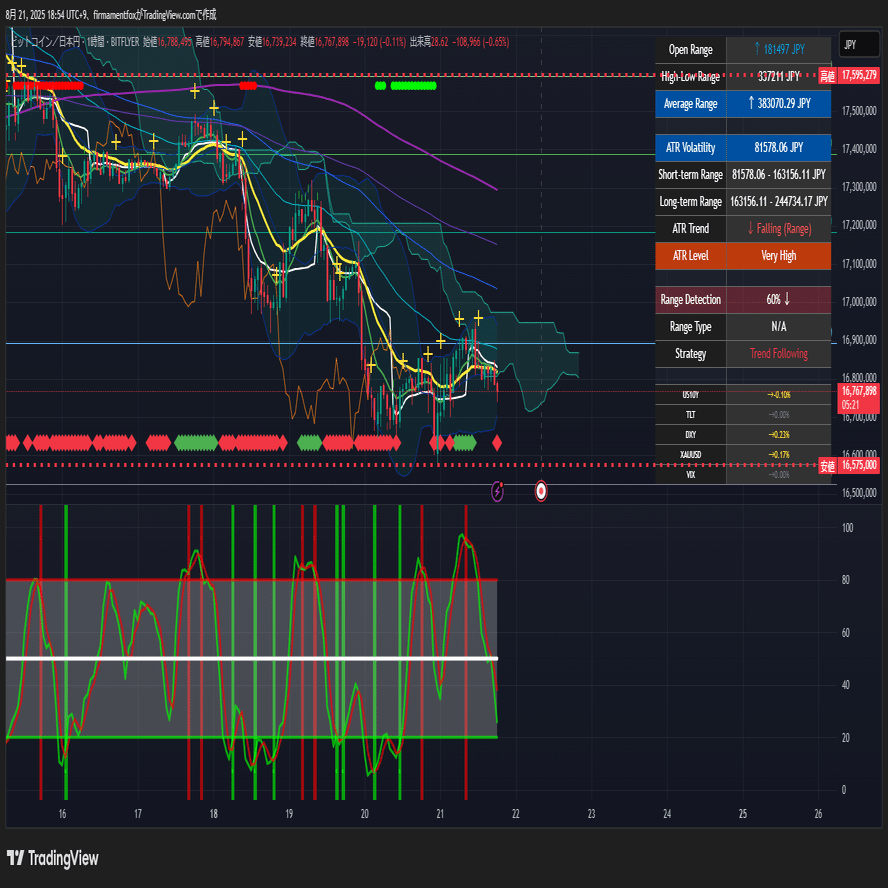Click the Very High value cell

tap(779, 256)
